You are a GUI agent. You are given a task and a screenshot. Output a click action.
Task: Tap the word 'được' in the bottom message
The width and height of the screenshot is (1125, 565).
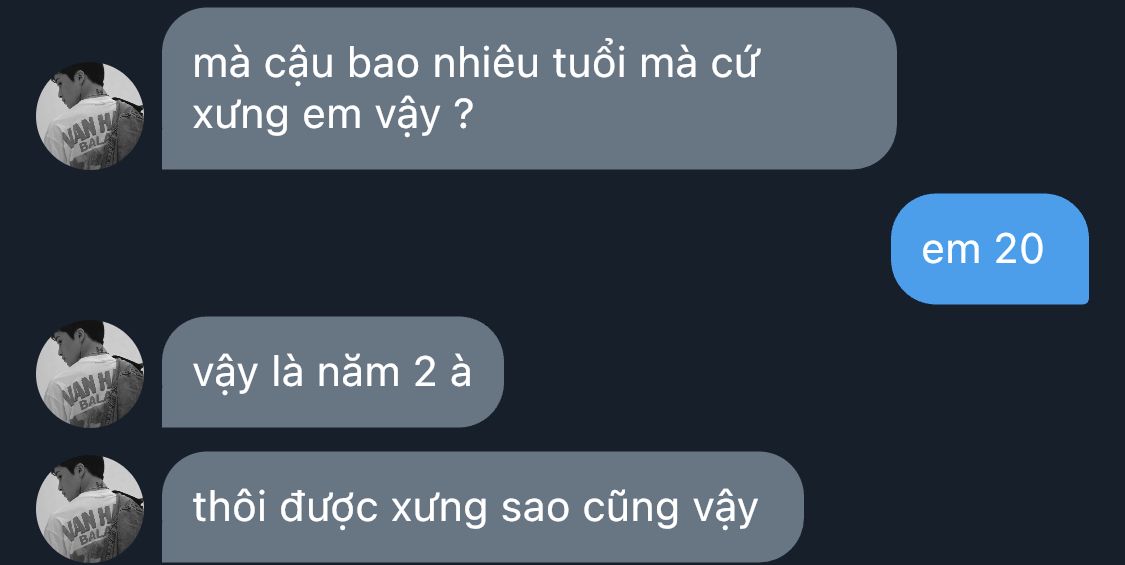click(329, 510)
